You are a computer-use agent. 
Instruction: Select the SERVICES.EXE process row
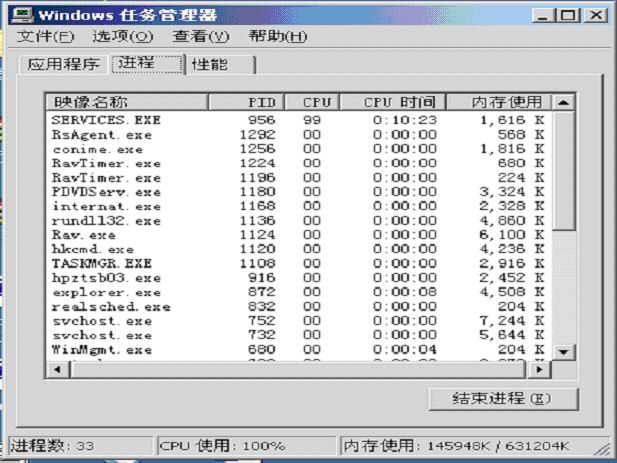[x=299, y=120]
